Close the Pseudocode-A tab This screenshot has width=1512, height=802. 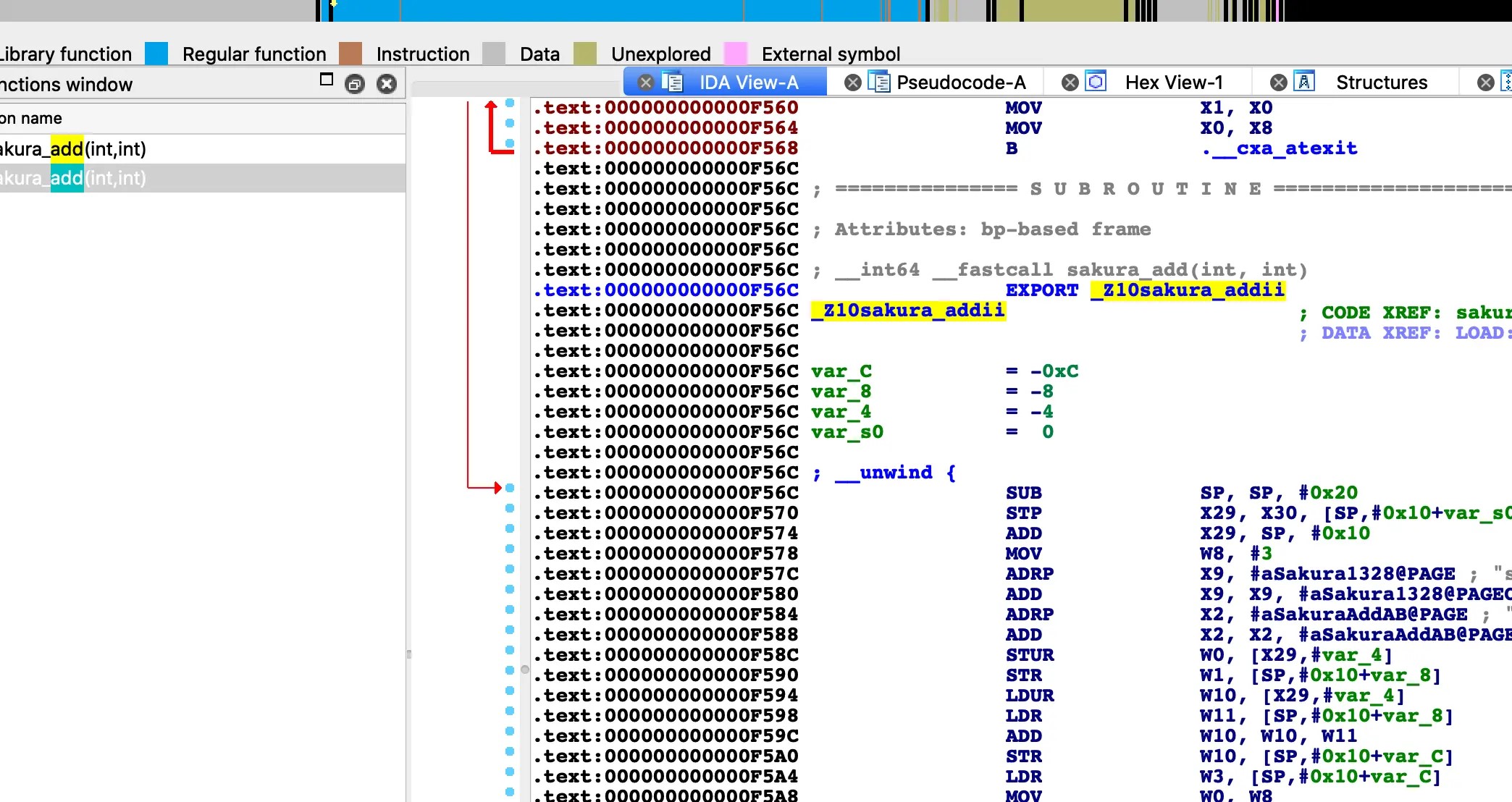coord(853,83)
